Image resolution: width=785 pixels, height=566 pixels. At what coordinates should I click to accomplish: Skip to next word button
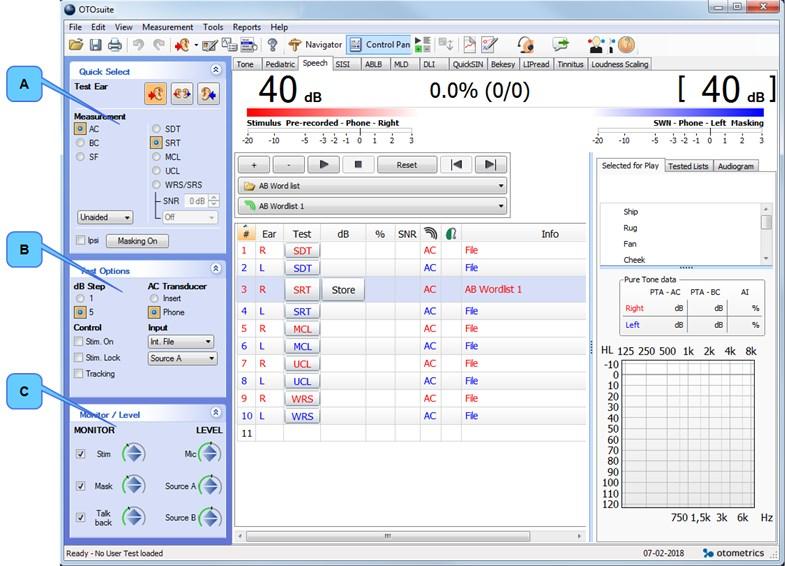tap(490, 165)
